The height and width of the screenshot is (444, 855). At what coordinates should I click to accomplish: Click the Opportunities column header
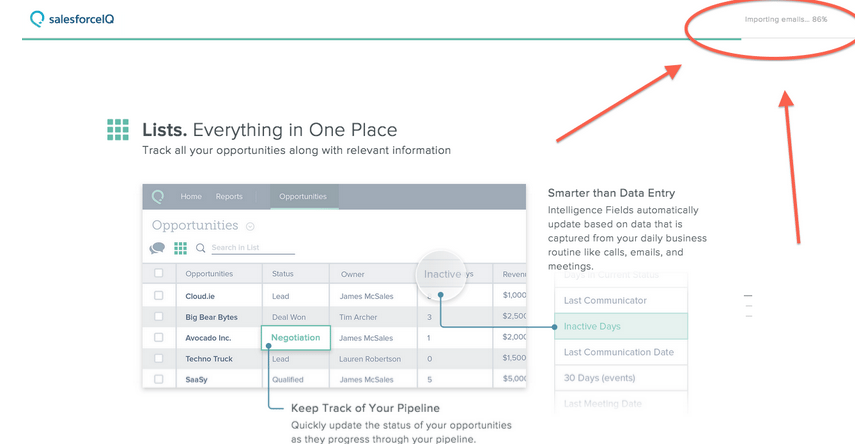click(209, 274)
